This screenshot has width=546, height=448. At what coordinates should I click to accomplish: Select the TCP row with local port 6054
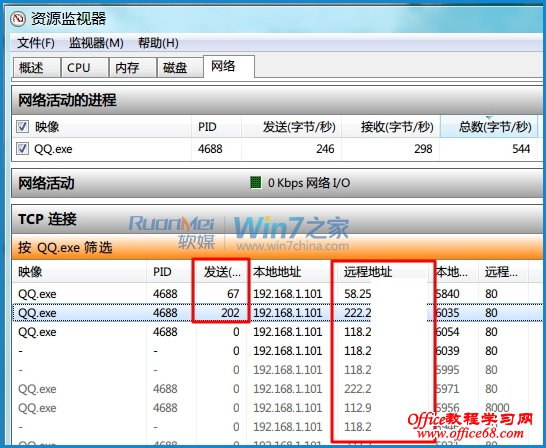point(277,332)
